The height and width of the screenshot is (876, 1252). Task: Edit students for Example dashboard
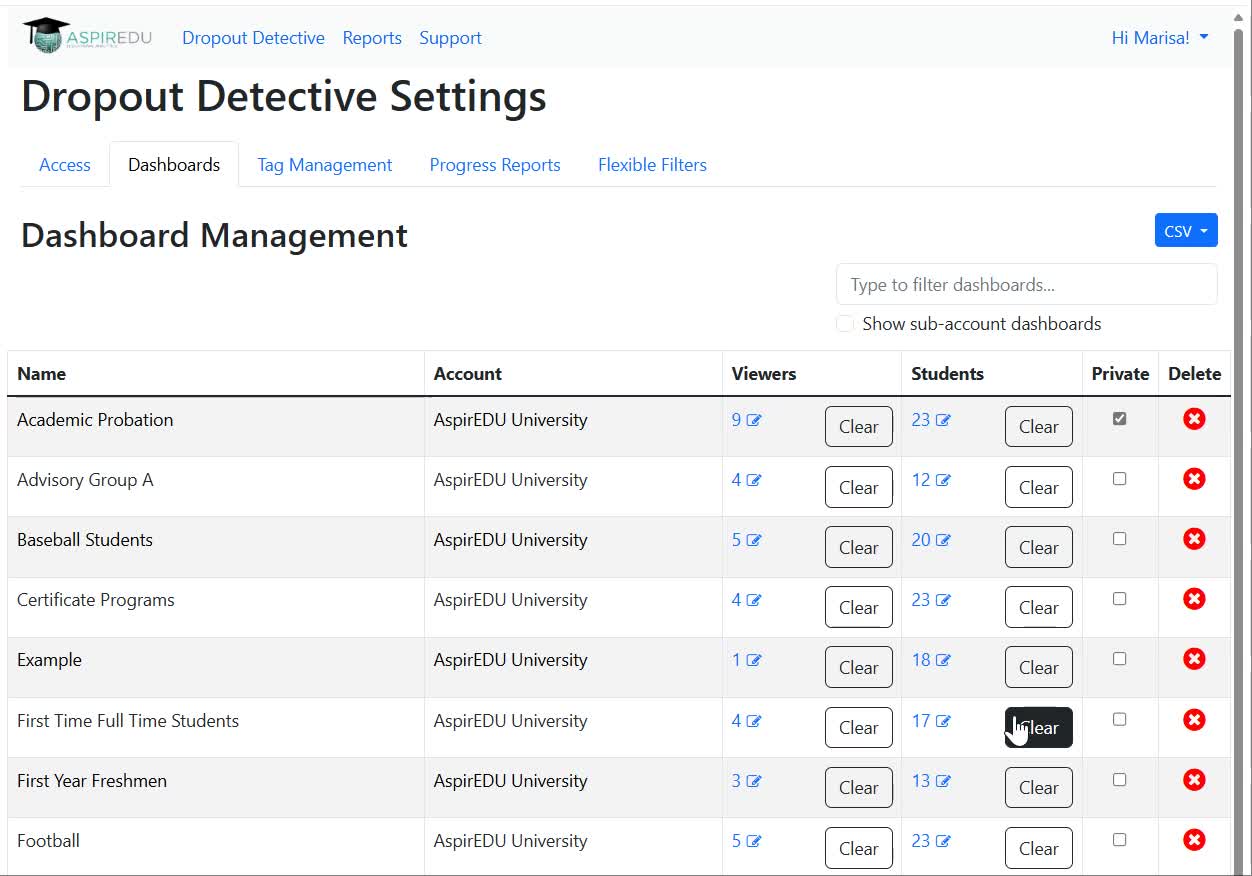(x=943, y=660)
